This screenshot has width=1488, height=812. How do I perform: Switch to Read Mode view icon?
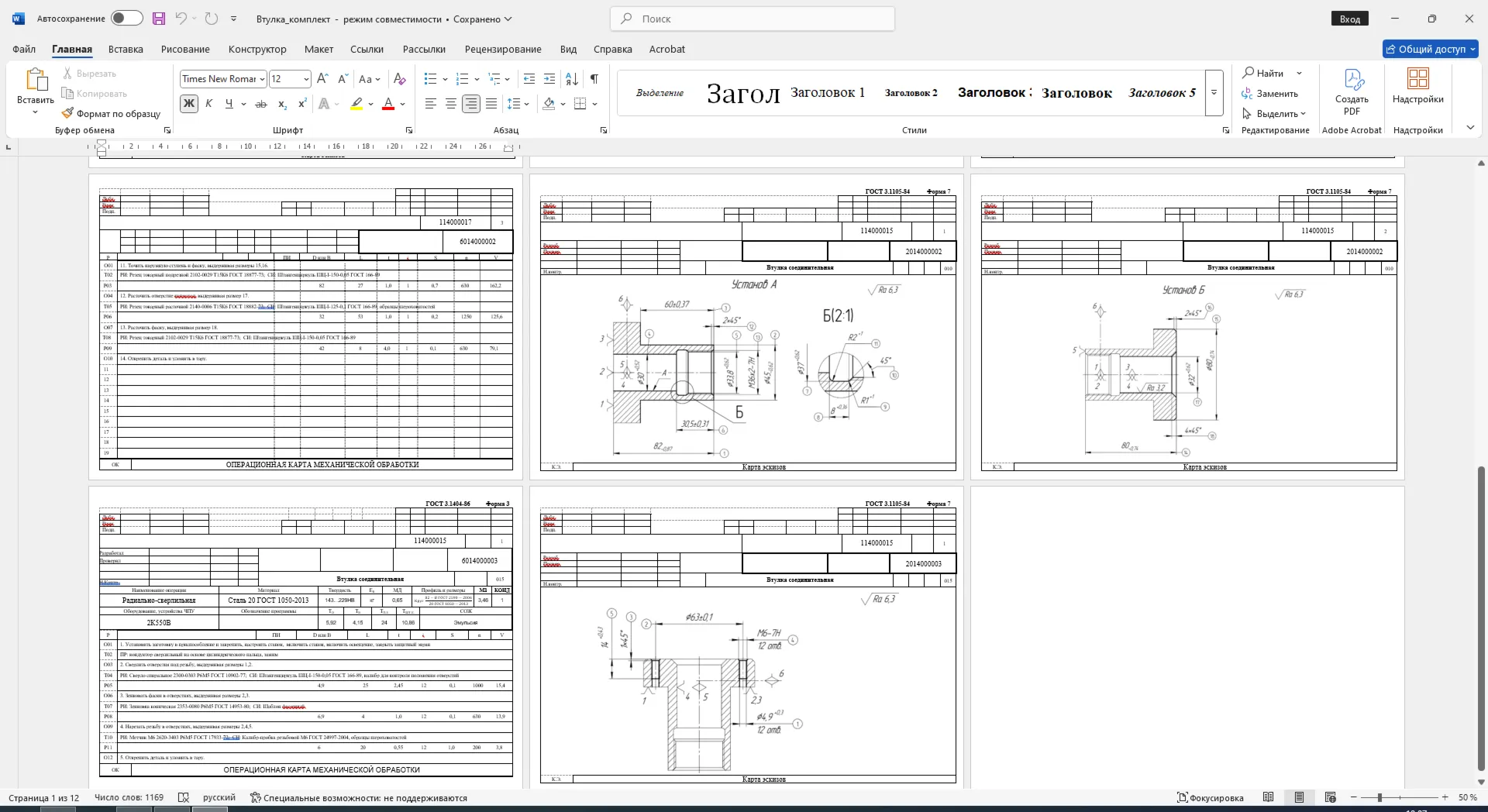tap(1269, 797)
